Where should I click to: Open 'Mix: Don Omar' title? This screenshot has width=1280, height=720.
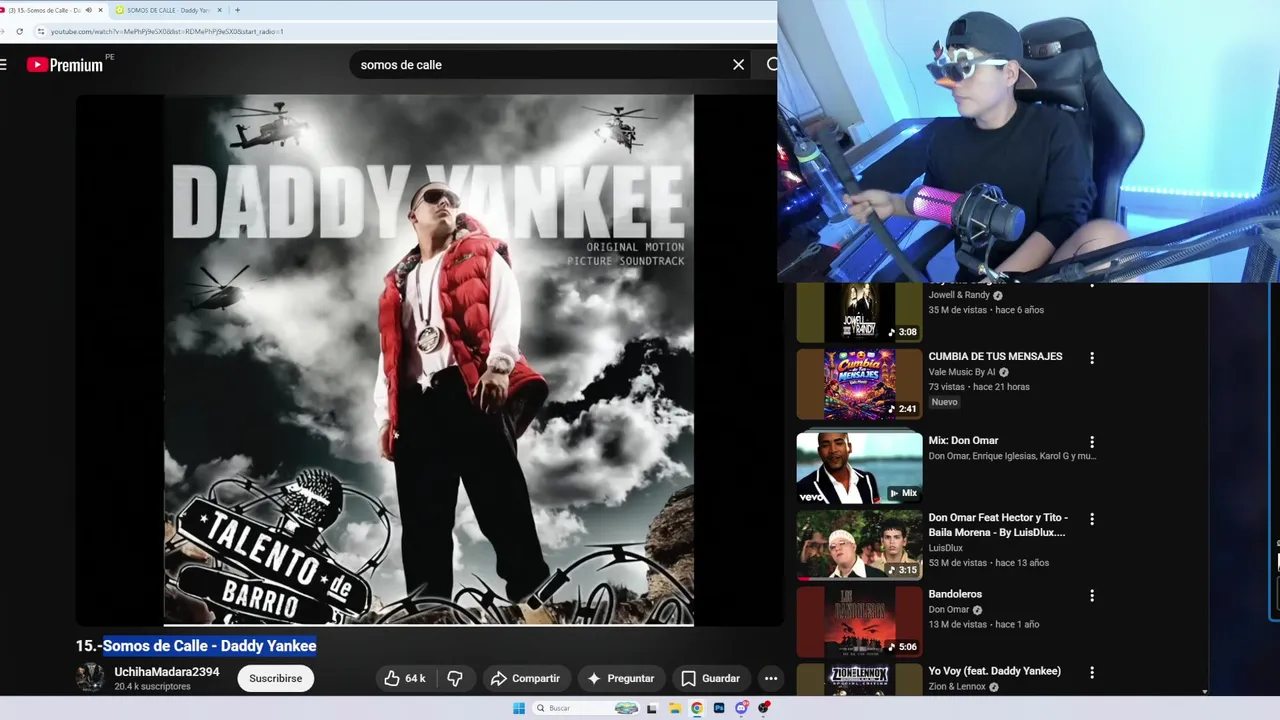pyautogui.click(x=963, y=440)
